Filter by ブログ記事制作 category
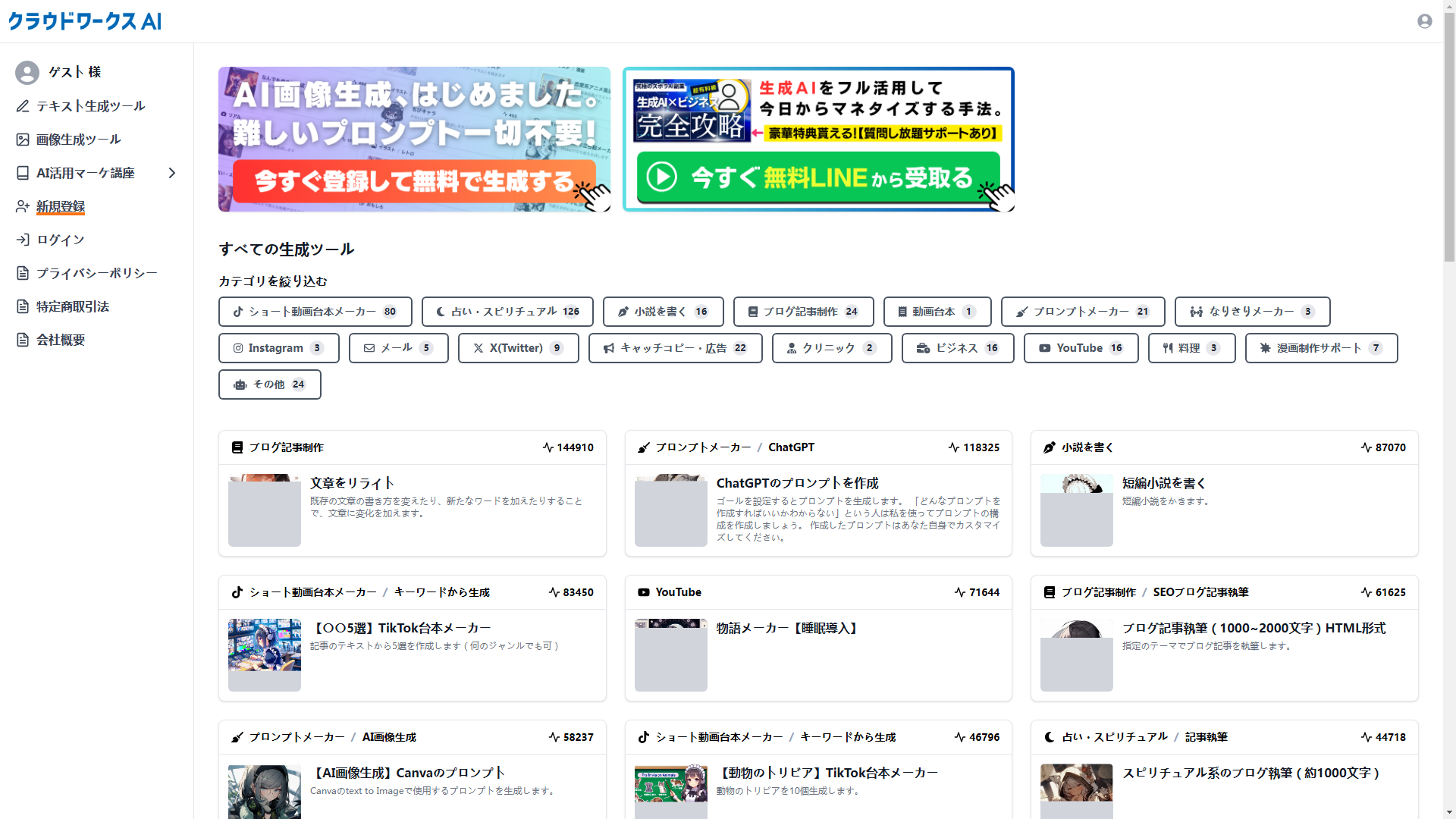The height and width of the screenshot is (819, 1456). pyautogui.click(x=804, y=312)
